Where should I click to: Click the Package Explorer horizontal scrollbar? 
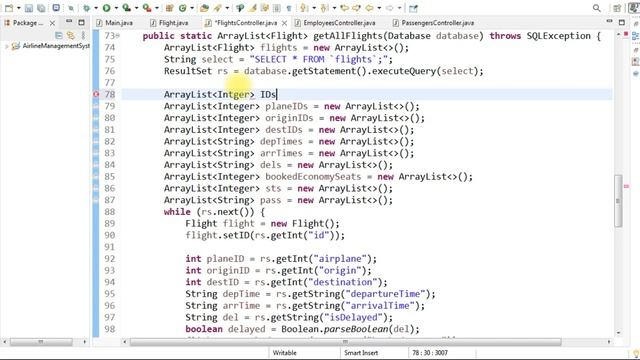point(41,342)
